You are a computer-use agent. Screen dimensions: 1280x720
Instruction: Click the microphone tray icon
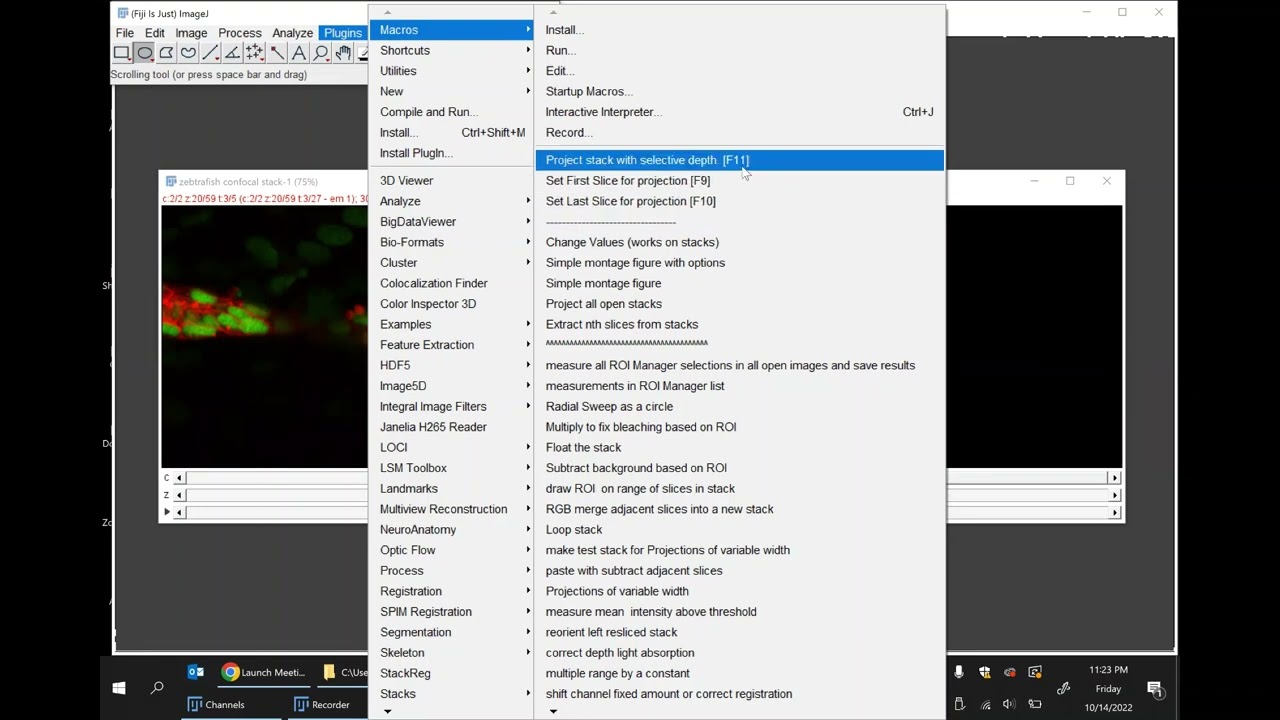[x=959, y=672]
